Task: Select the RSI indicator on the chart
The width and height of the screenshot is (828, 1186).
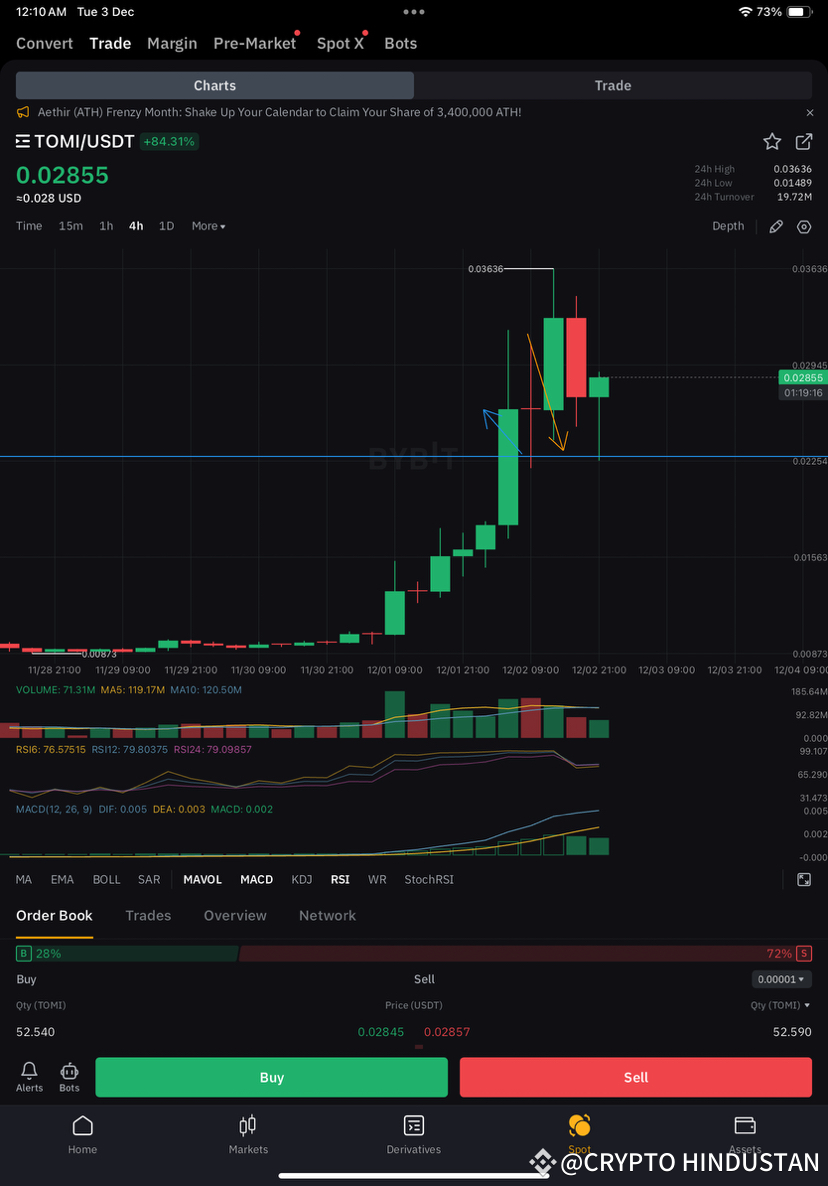Action: coord(339,879)
